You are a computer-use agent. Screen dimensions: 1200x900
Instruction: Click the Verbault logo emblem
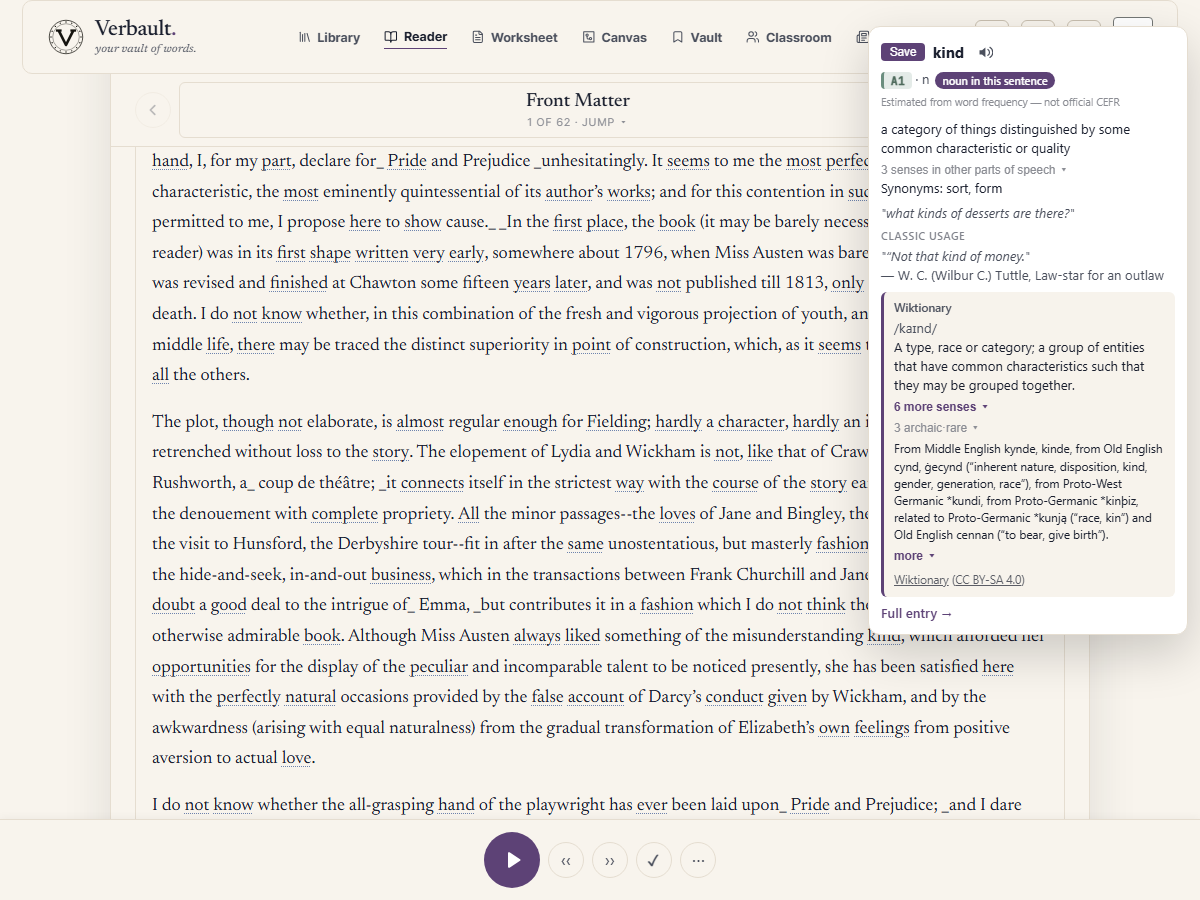click(x=66, y=37)
